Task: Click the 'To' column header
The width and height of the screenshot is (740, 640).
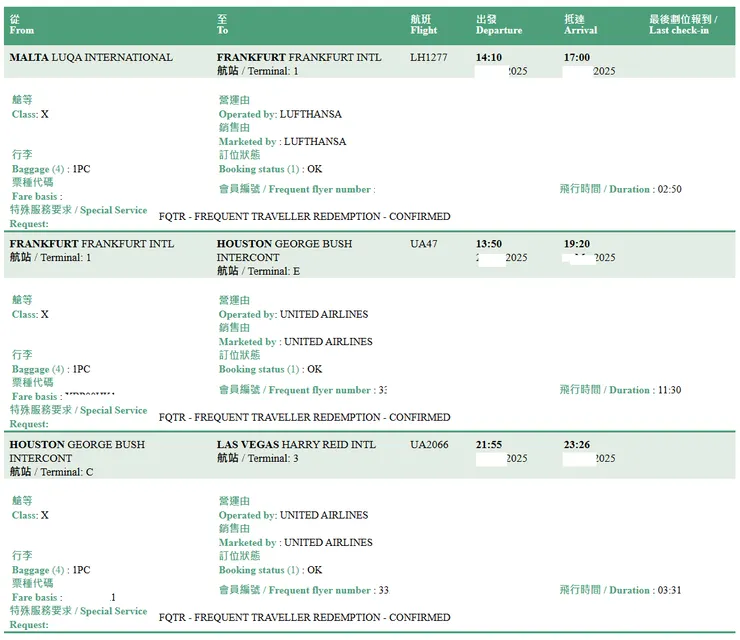Action: pos(222,25)
